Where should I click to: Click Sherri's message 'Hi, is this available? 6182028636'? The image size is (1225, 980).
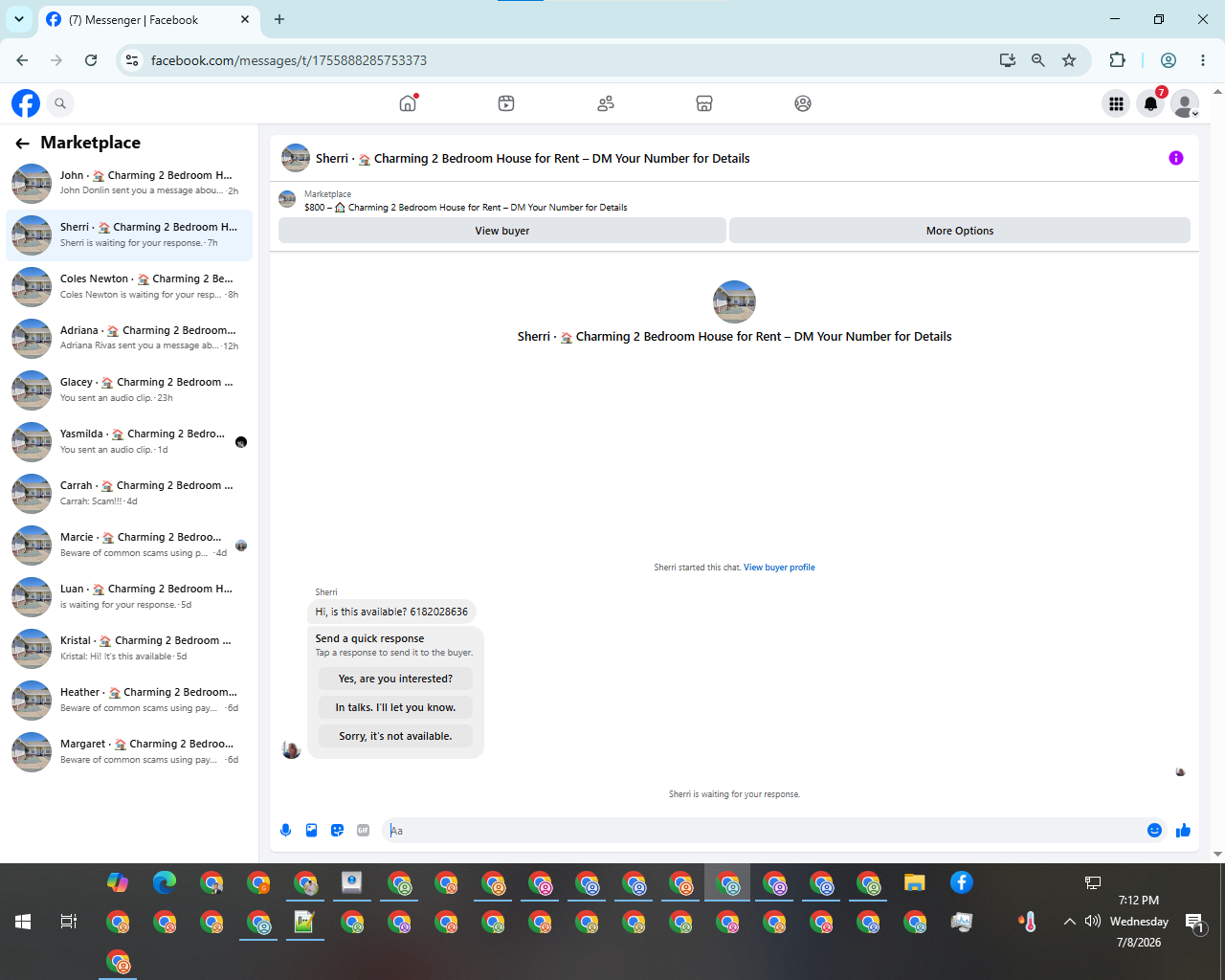391,612
